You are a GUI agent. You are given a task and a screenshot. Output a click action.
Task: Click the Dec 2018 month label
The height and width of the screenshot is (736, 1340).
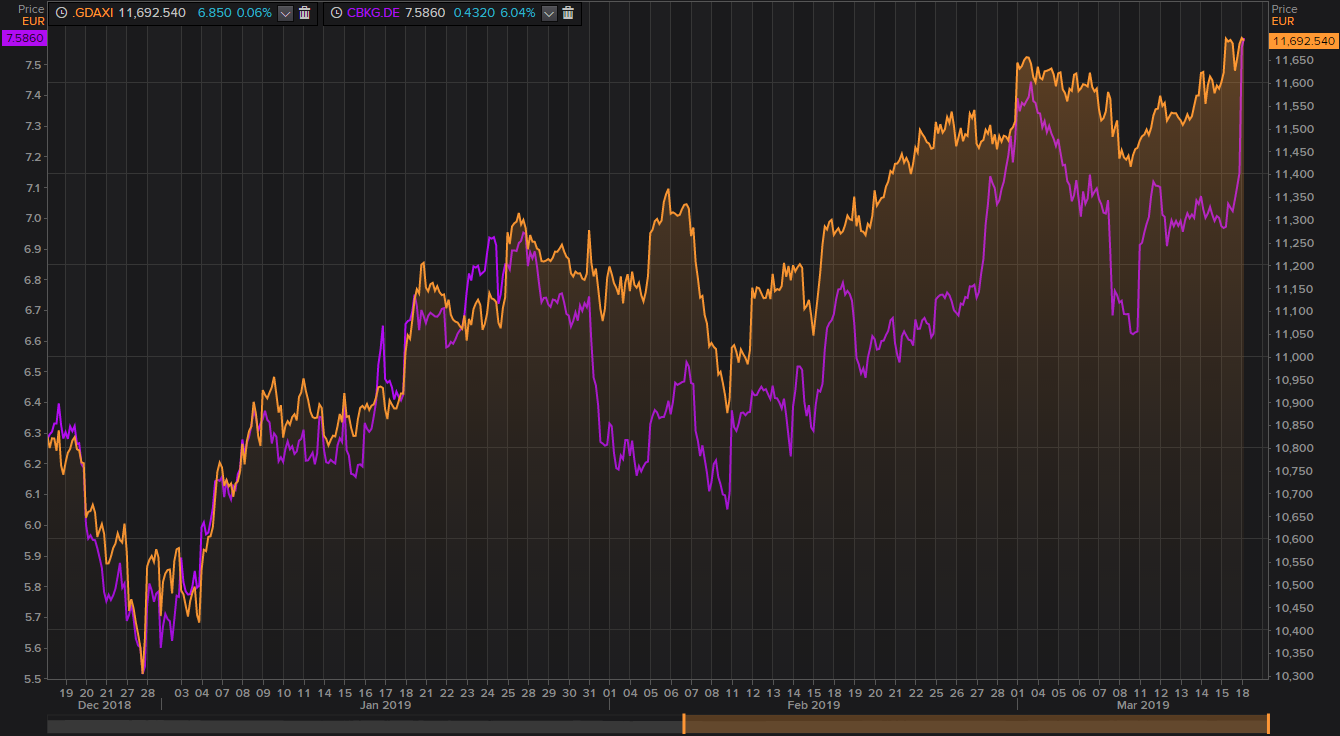(x=105, y=705)
